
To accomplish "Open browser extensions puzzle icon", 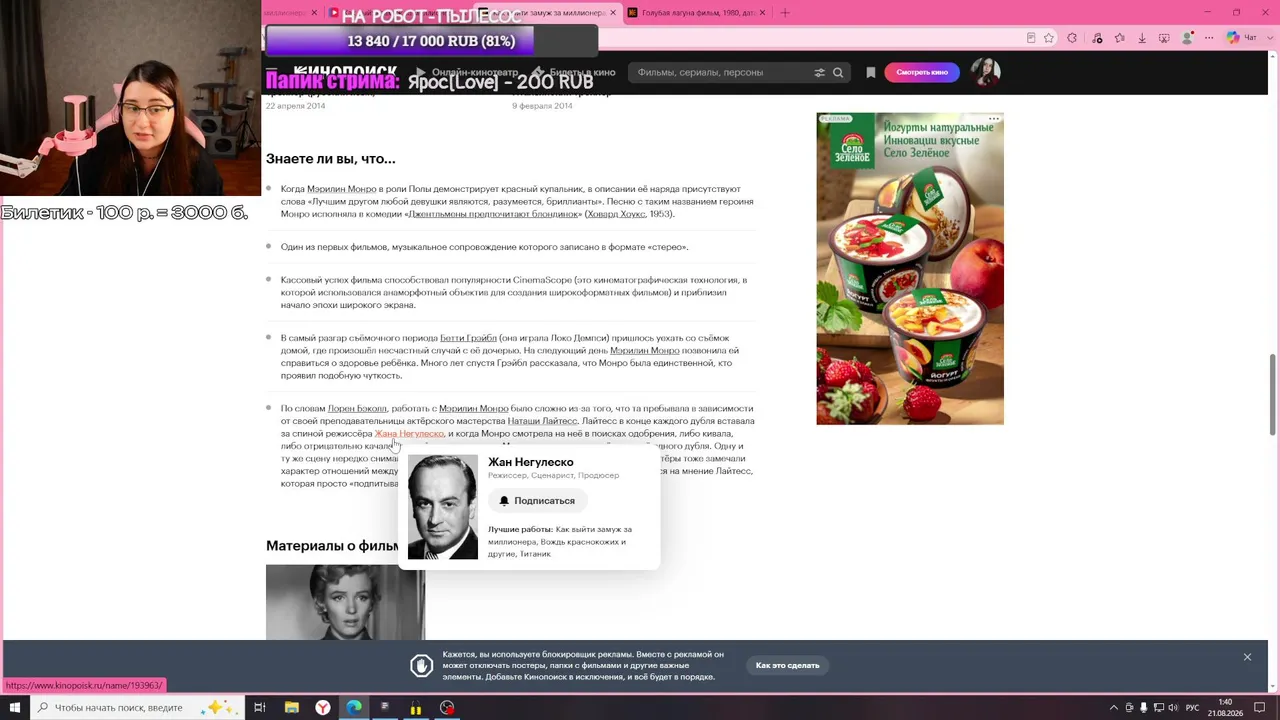I will 1072,38.
